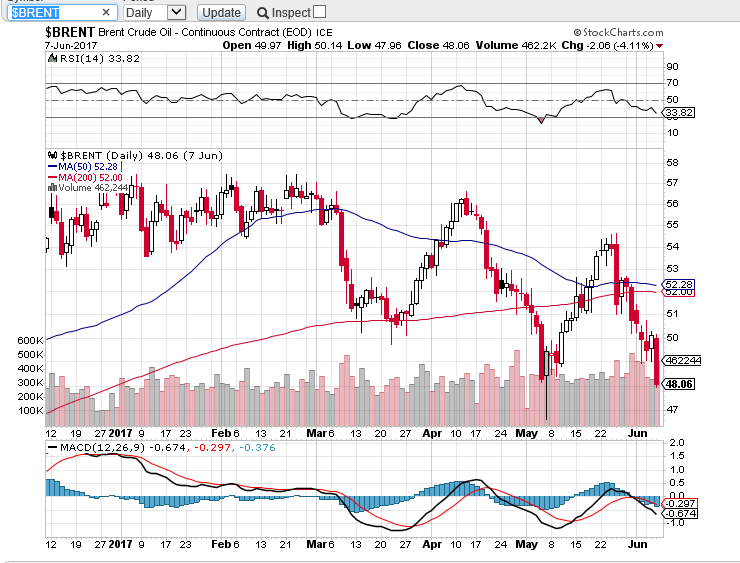This screenshot has height=563, width=740.
Task: Click the May label on the price axis
Action: point(526,433)
